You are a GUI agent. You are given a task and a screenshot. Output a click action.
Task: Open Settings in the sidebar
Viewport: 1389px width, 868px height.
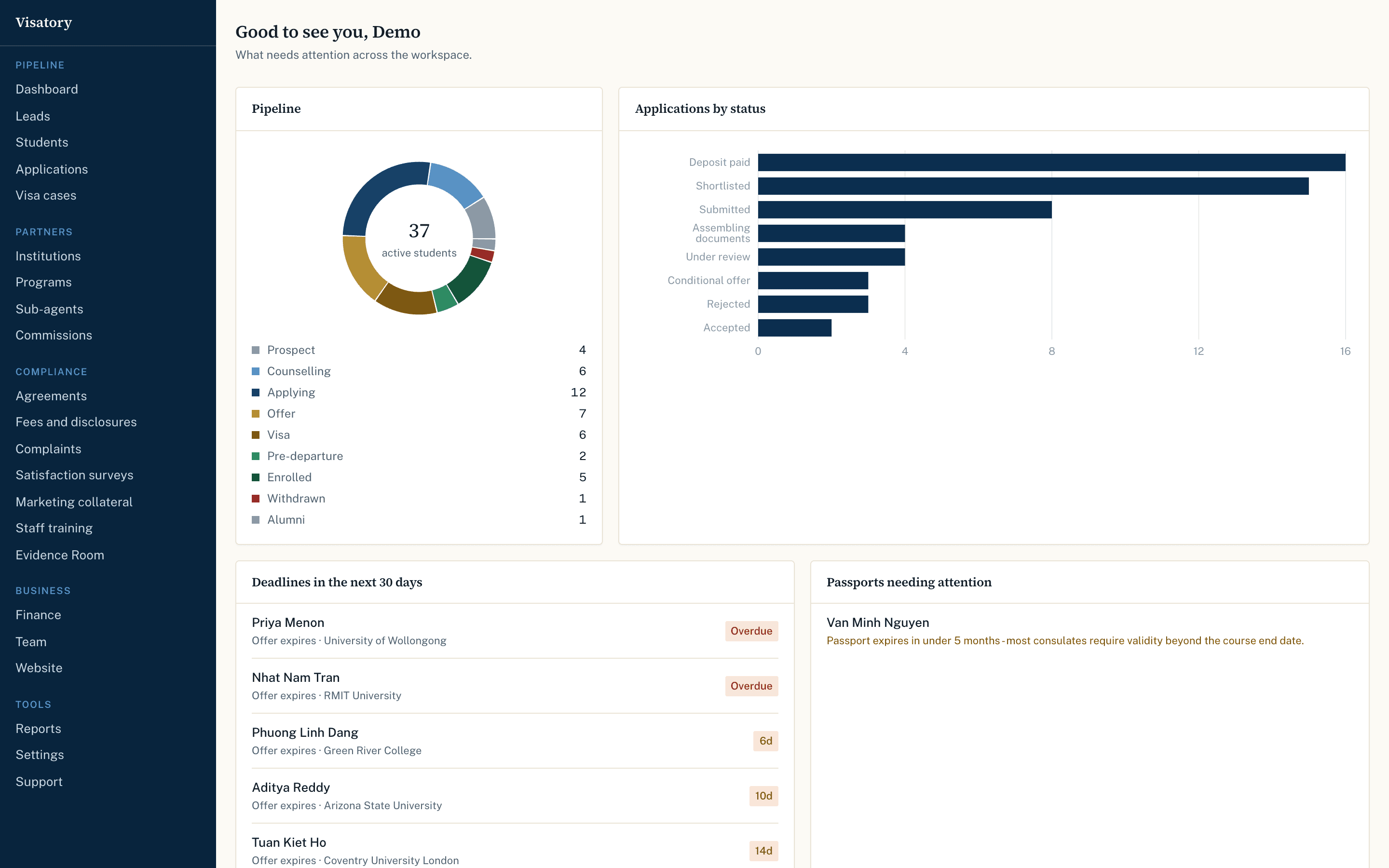pyautogui.click(x=40, y=755)
